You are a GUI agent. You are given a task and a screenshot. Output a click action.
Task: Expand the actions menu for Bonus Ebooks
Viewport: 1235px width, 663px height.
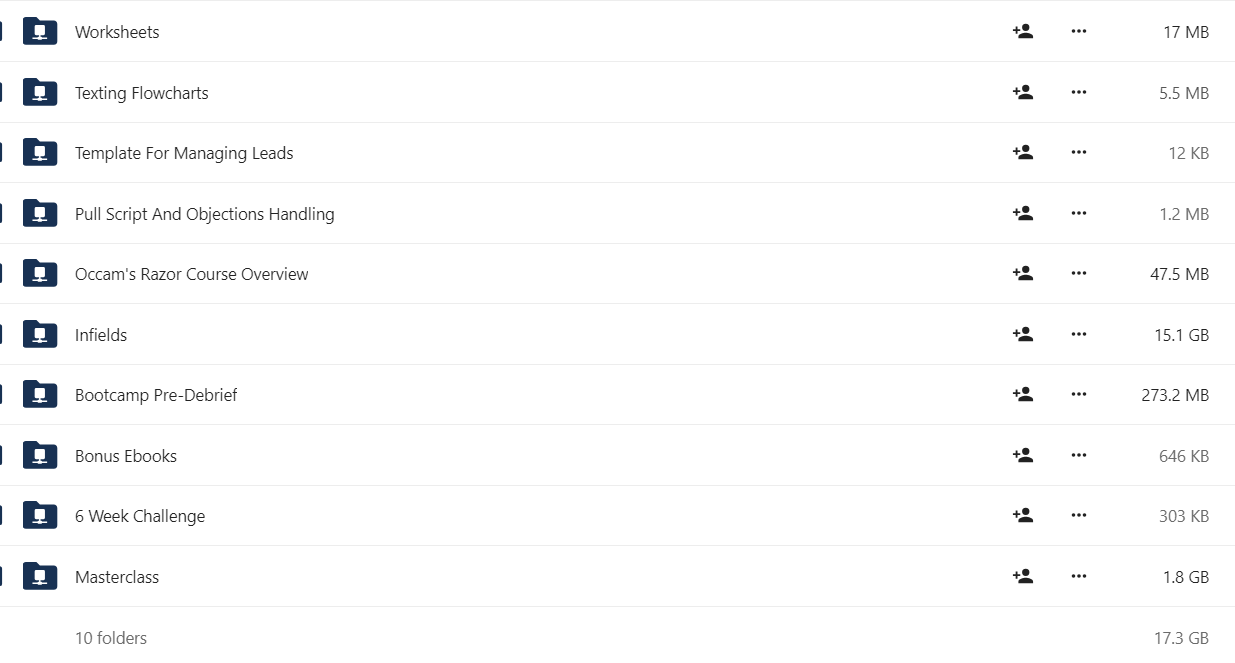pos(1078,455)
